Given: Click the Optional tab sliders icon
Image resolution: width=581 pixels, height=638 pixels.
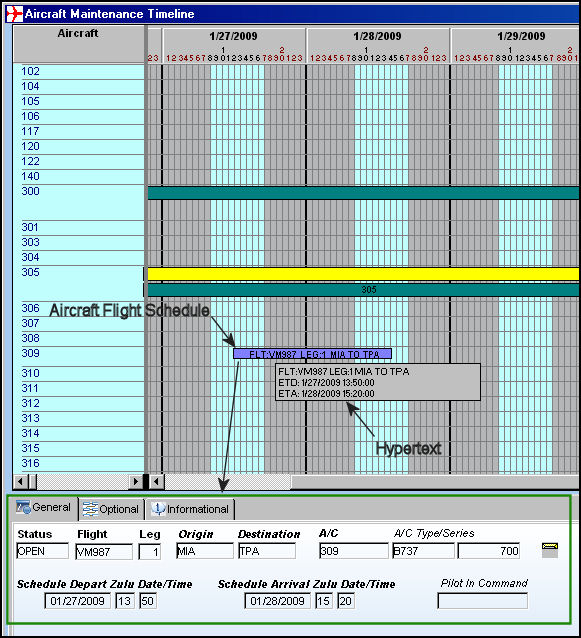Looking at the screenshot, I should pyautogui.click(x=90, y=509).
